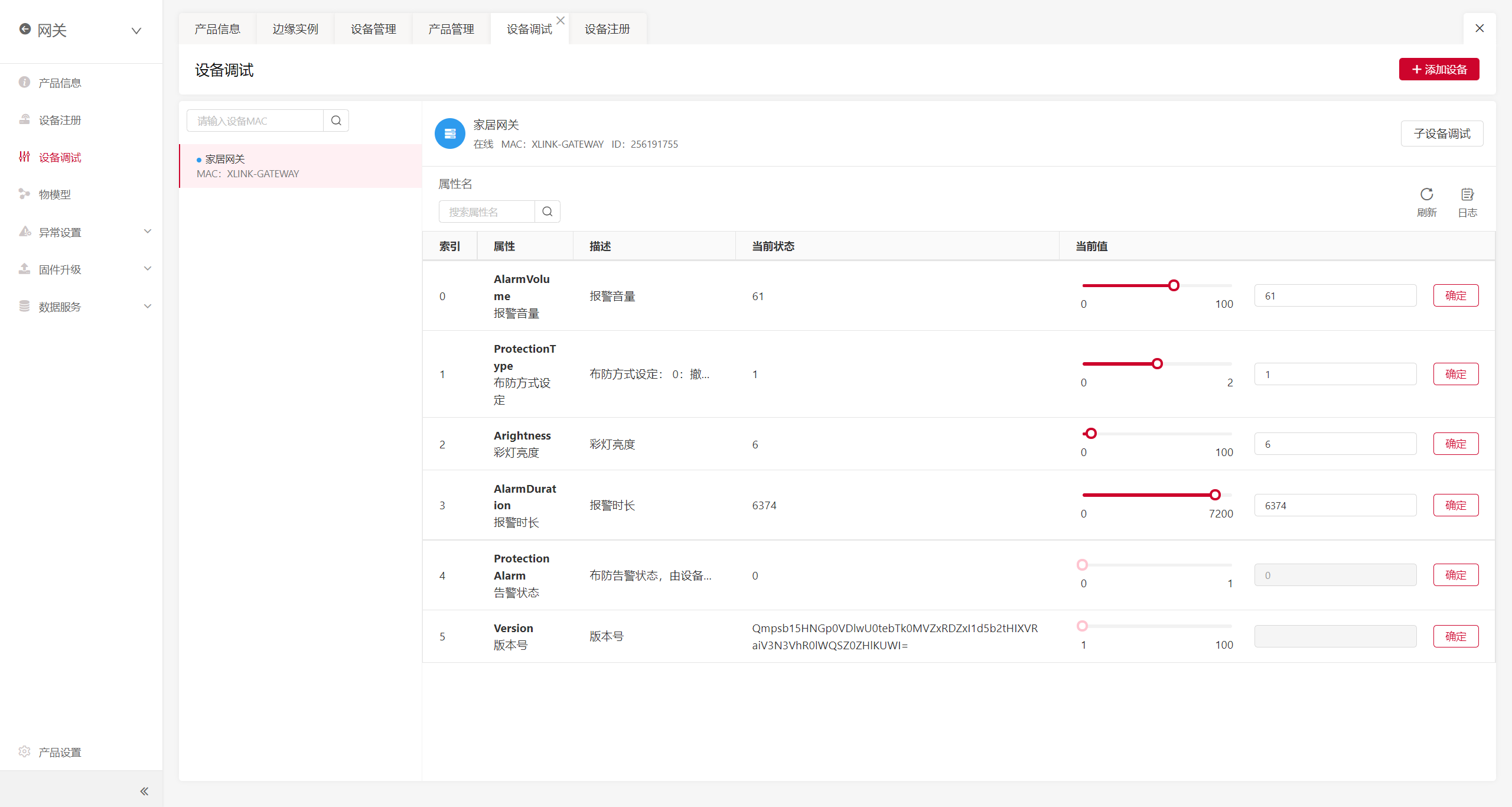Expand the 异常设置 sidebar submenu
Viewport: 1512px width, 807px height.
coord(148,232)
